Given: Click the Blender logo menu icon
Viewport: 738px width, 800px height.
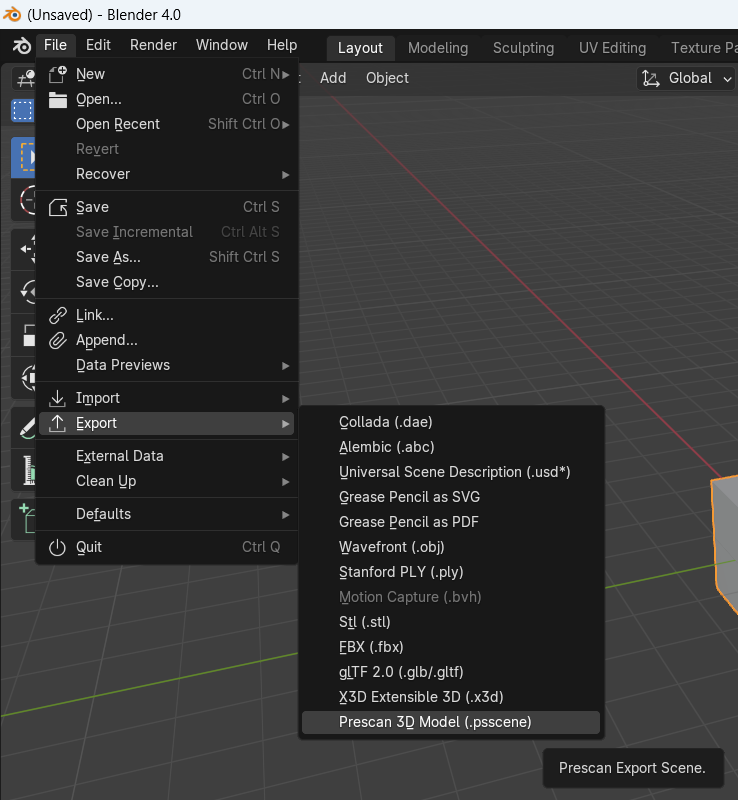Looking at the screenshot, I should (x=21, y=45).
